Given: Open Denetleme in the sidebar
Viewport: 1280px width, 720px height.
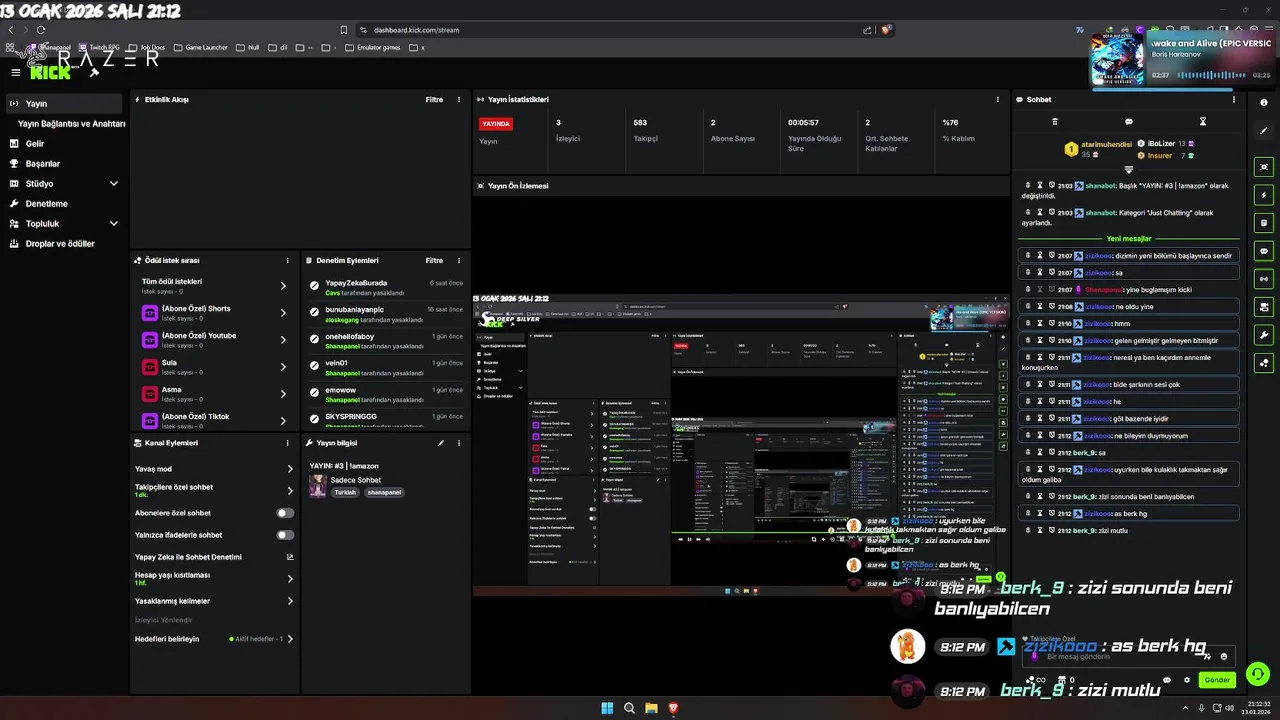Looking at the screenshot, I should coord(64,204).
